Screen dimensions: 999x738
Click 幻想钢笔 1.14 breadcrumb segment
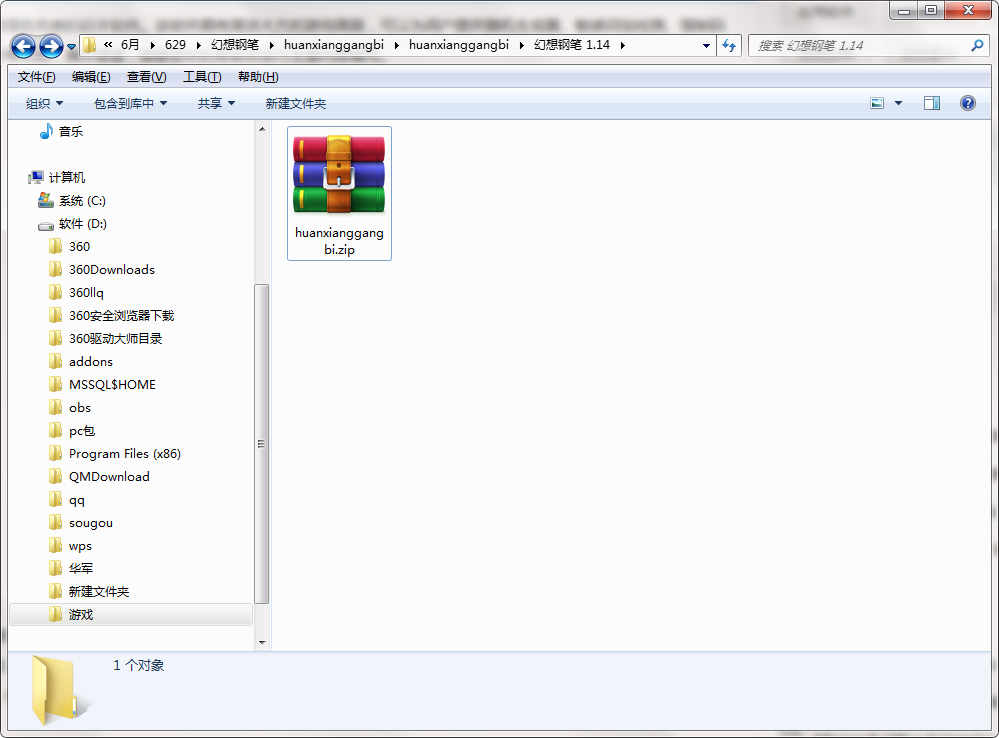point(571,45)
